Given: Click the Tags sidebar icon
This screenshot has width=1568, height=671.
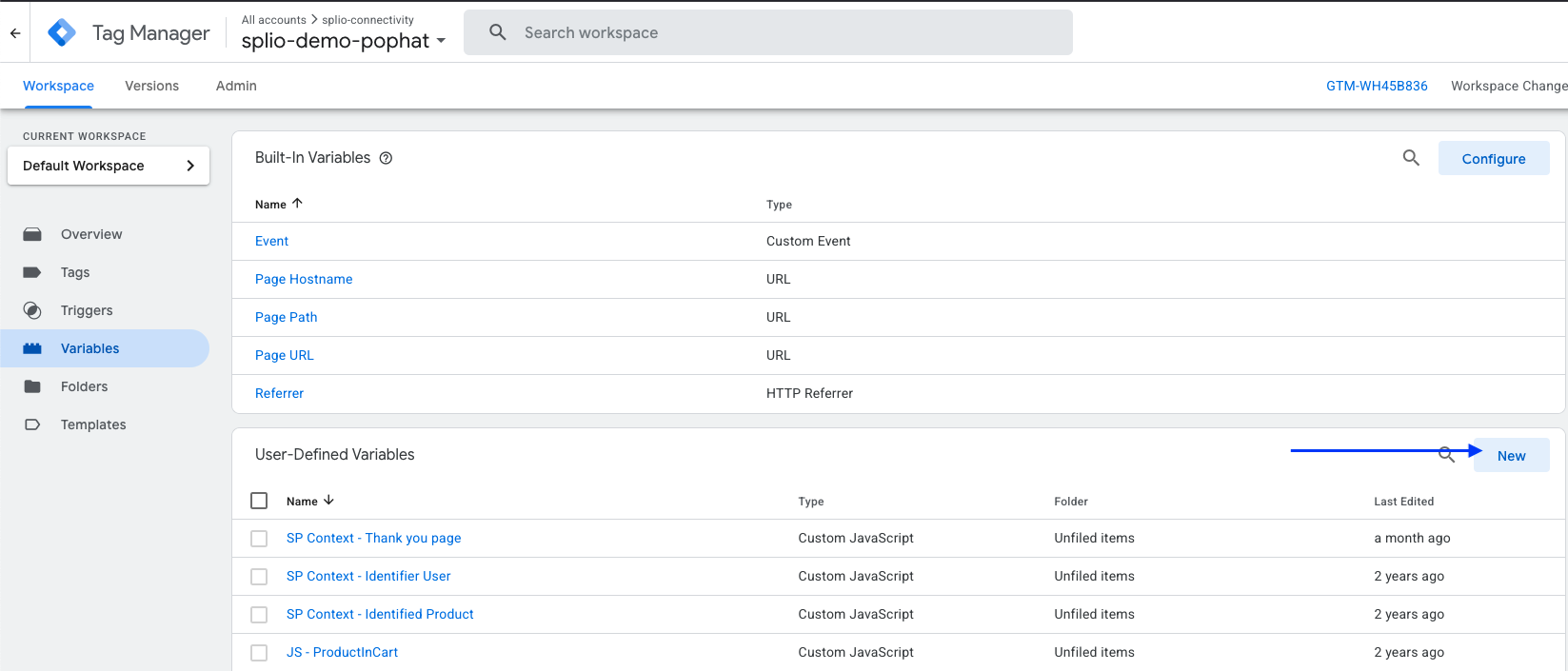Looking at the screenshot, I should [32, 272].
